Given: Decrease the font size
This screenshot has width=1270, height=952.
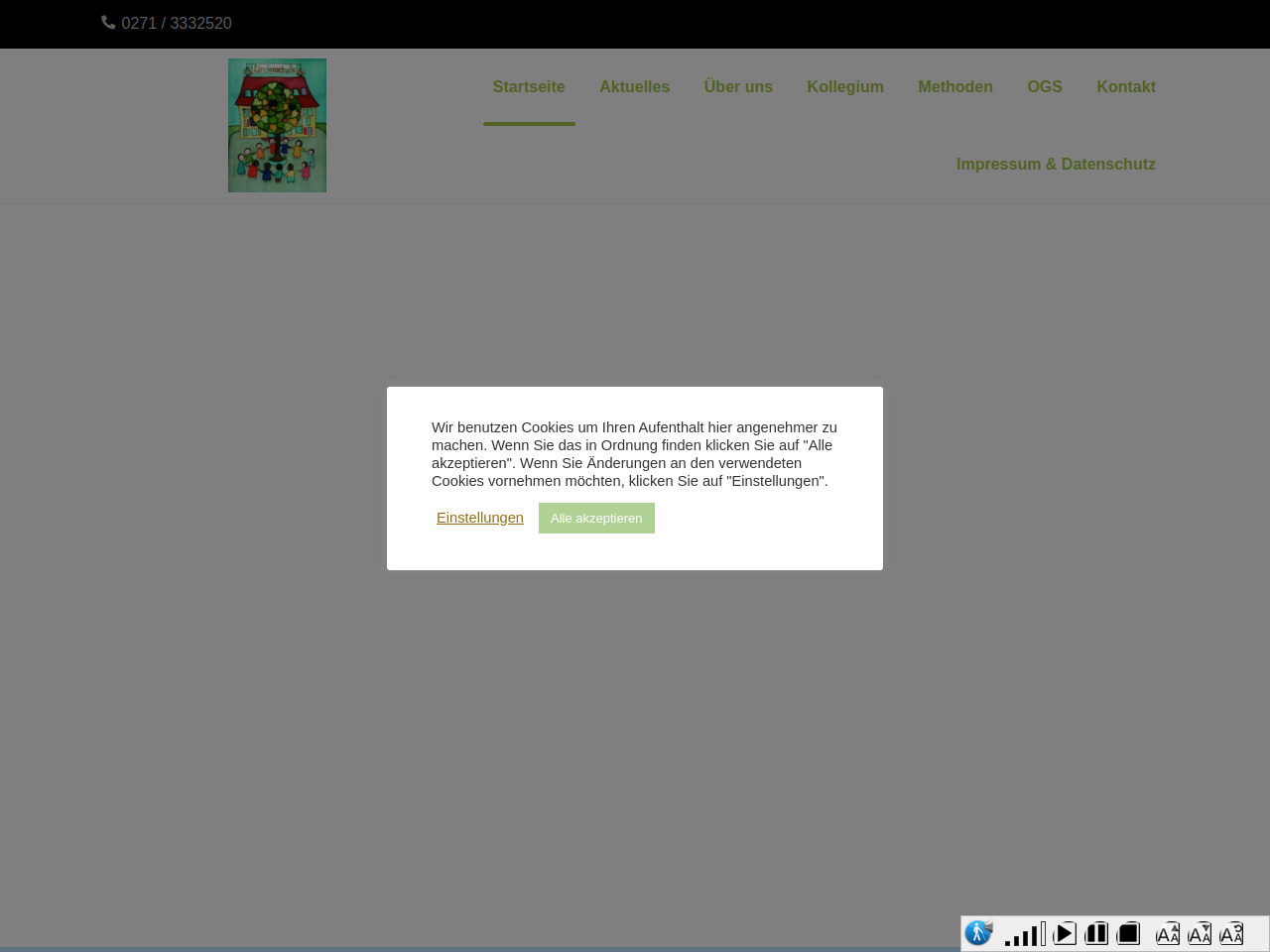Looking at the screenshot, I should (1200, 933).
